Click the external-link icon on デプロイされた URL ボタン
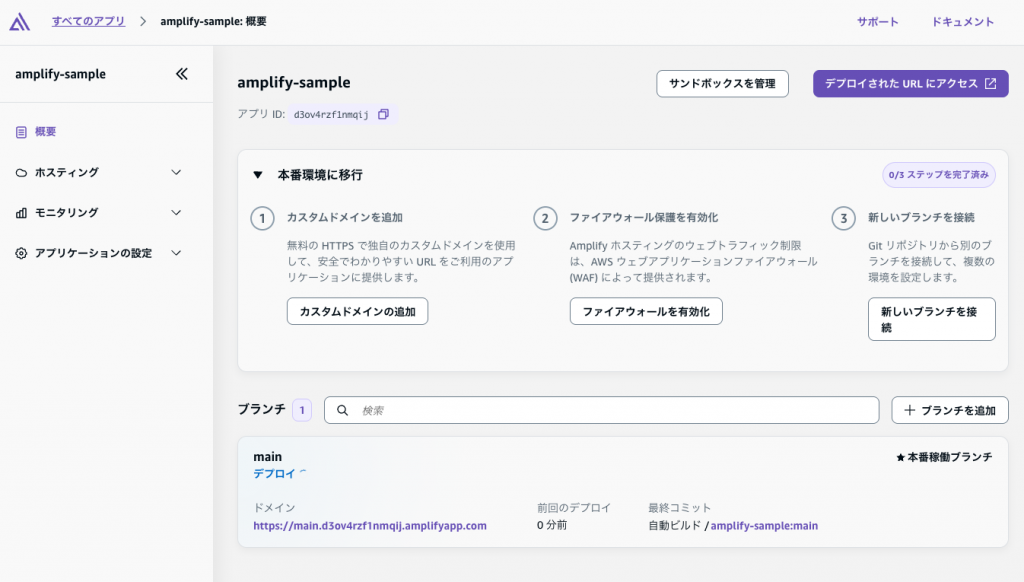Screen dimensions: 1024x582 [x=990, y=83]
